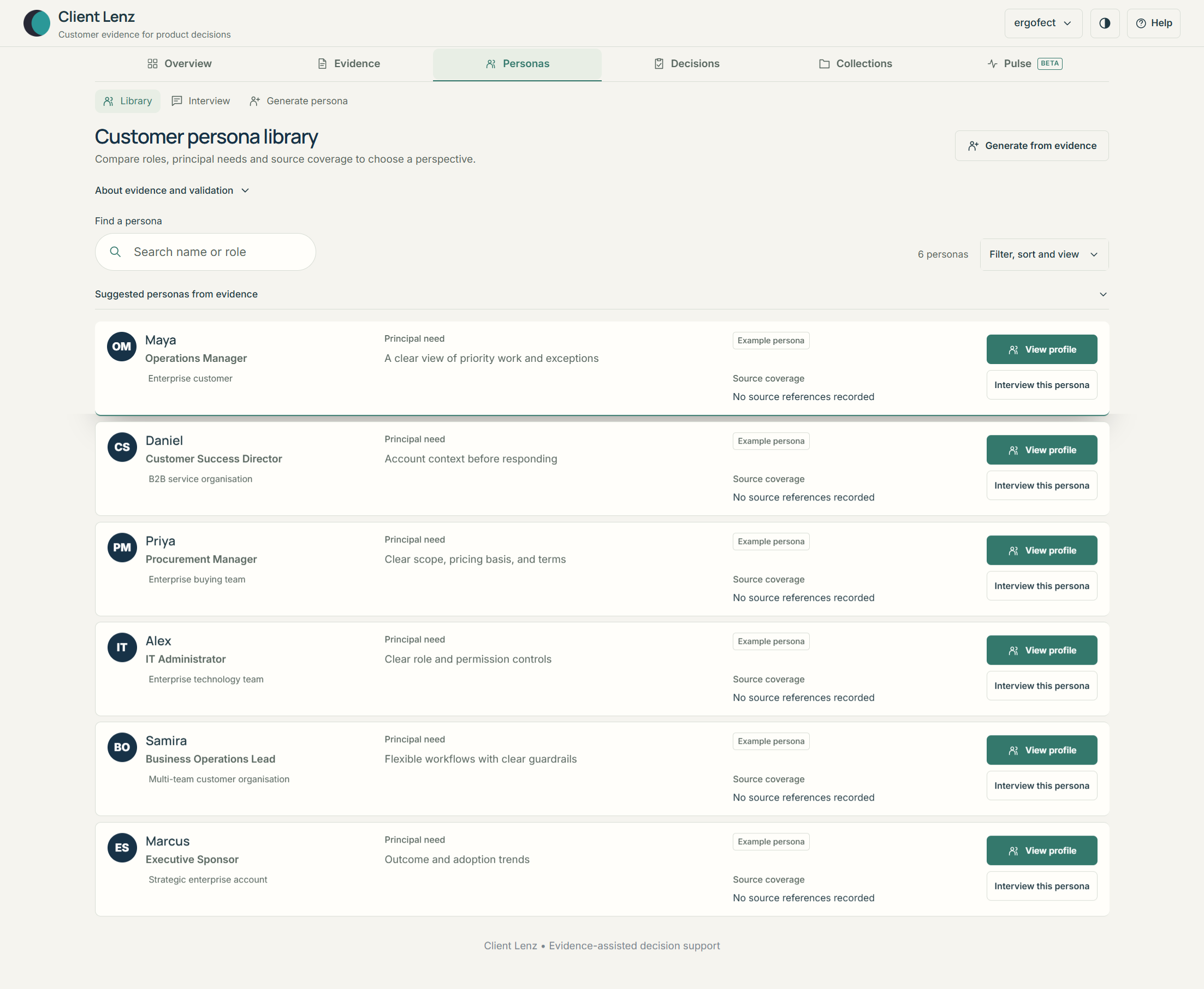1204x989 pixels.
Task: Open the Pulse beta tab
Action: 1024,64
